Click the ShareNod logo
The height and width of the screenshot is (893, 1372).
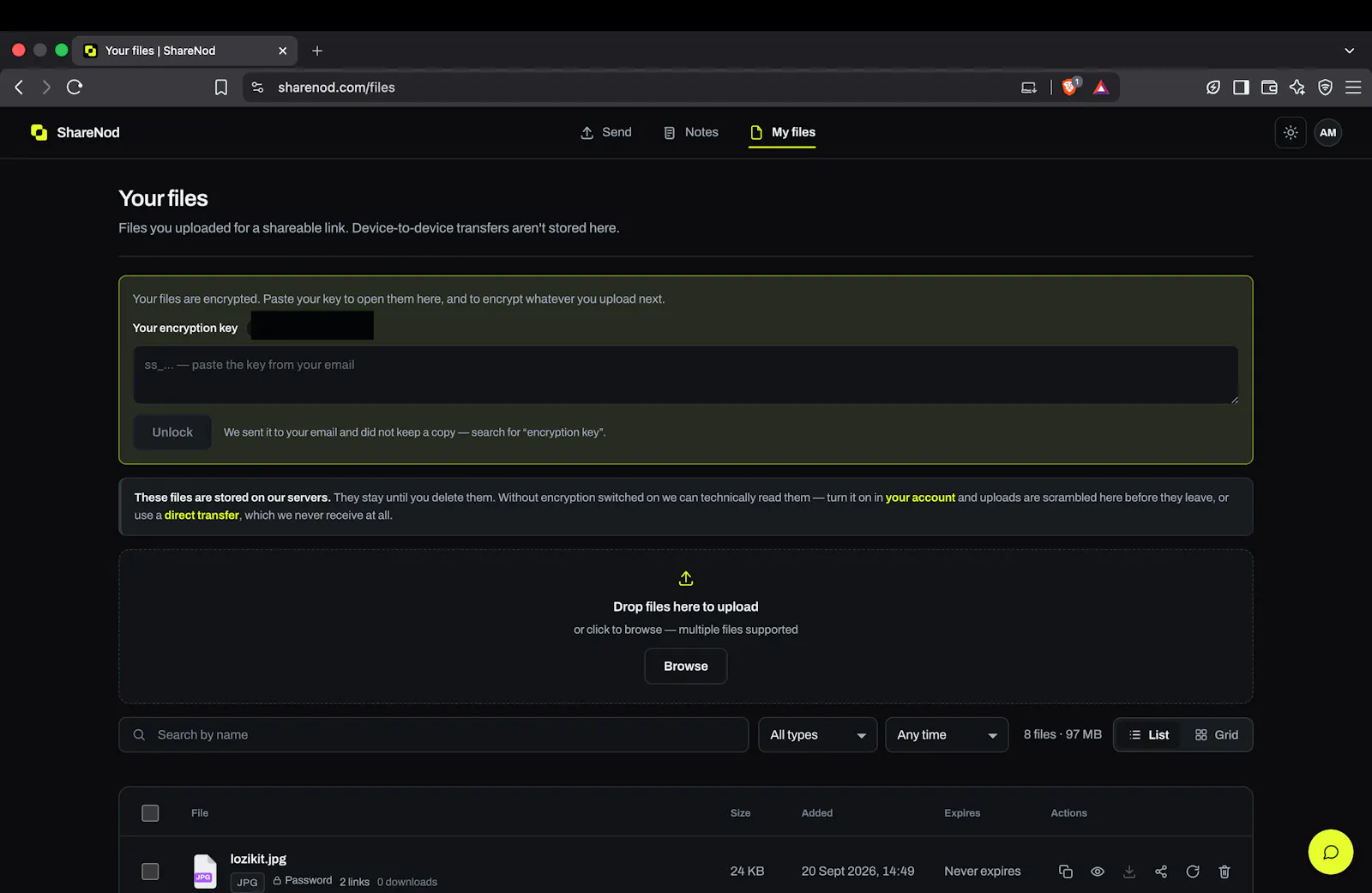point(75,132)
